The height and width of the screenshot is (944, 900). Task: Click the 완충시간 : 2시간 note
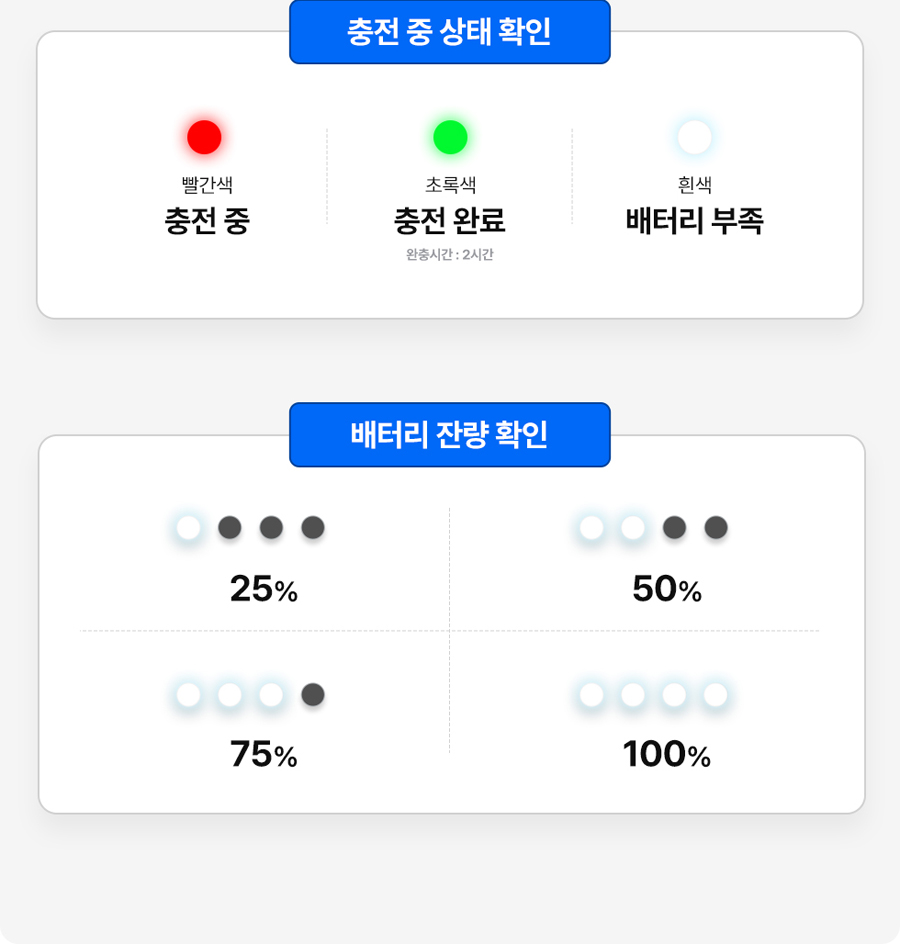point(450,255)
